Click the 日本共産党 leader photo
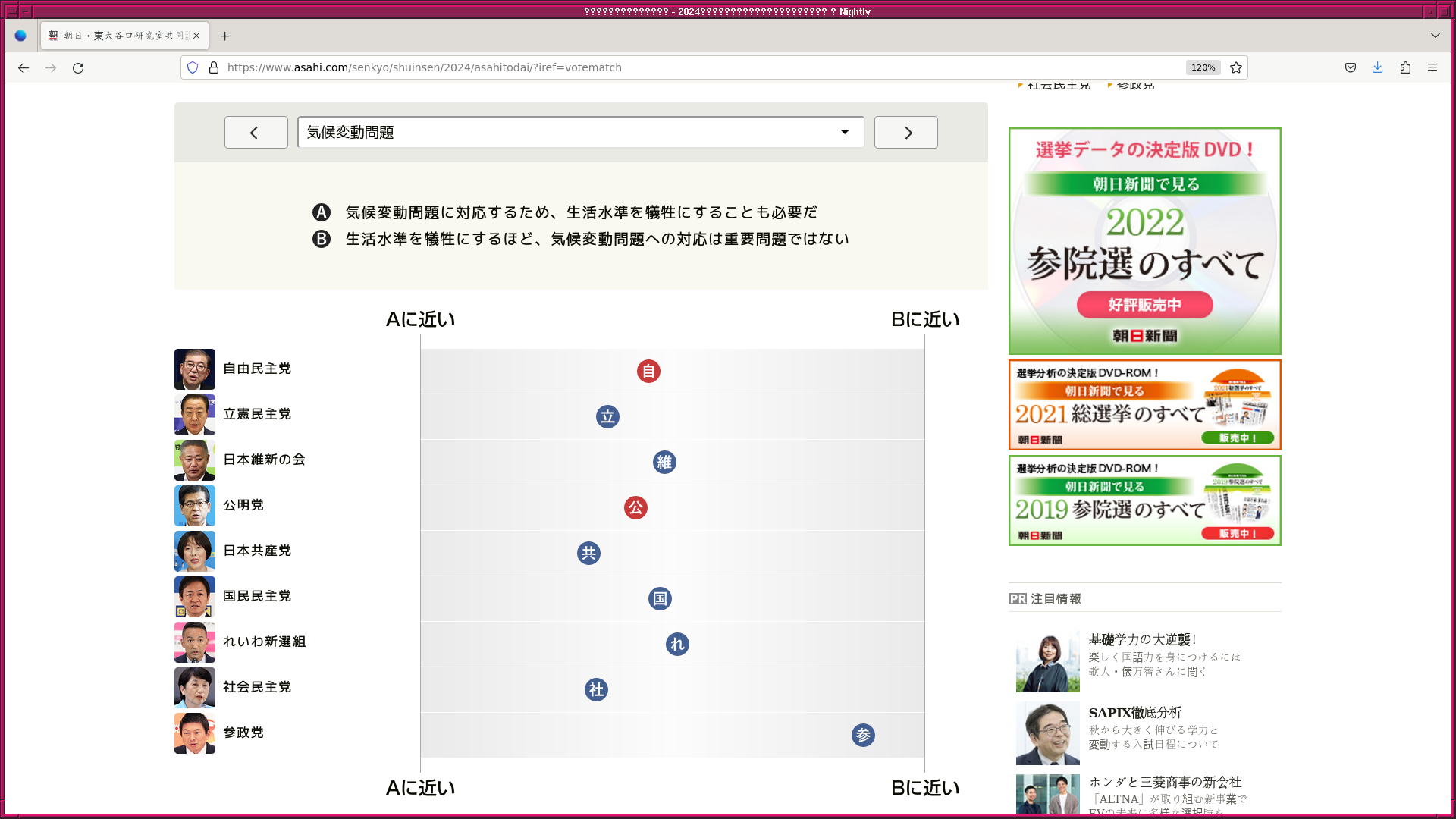 (x=195, y=551)
